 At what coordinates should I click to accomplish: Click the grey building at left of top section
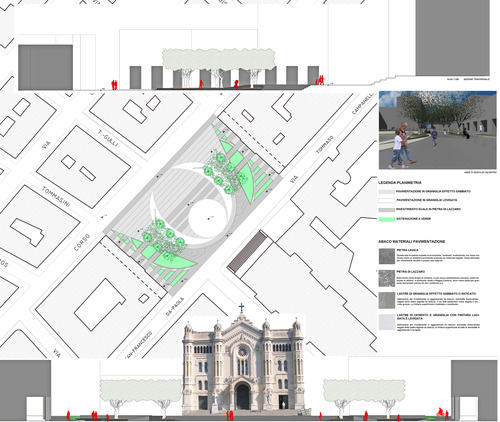[x=45, y=67]
